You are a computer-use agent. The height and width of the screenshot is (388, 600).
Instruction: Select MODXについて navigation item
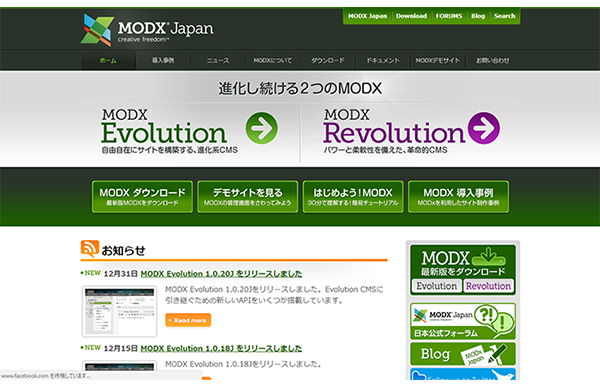[x=272, y=60]
